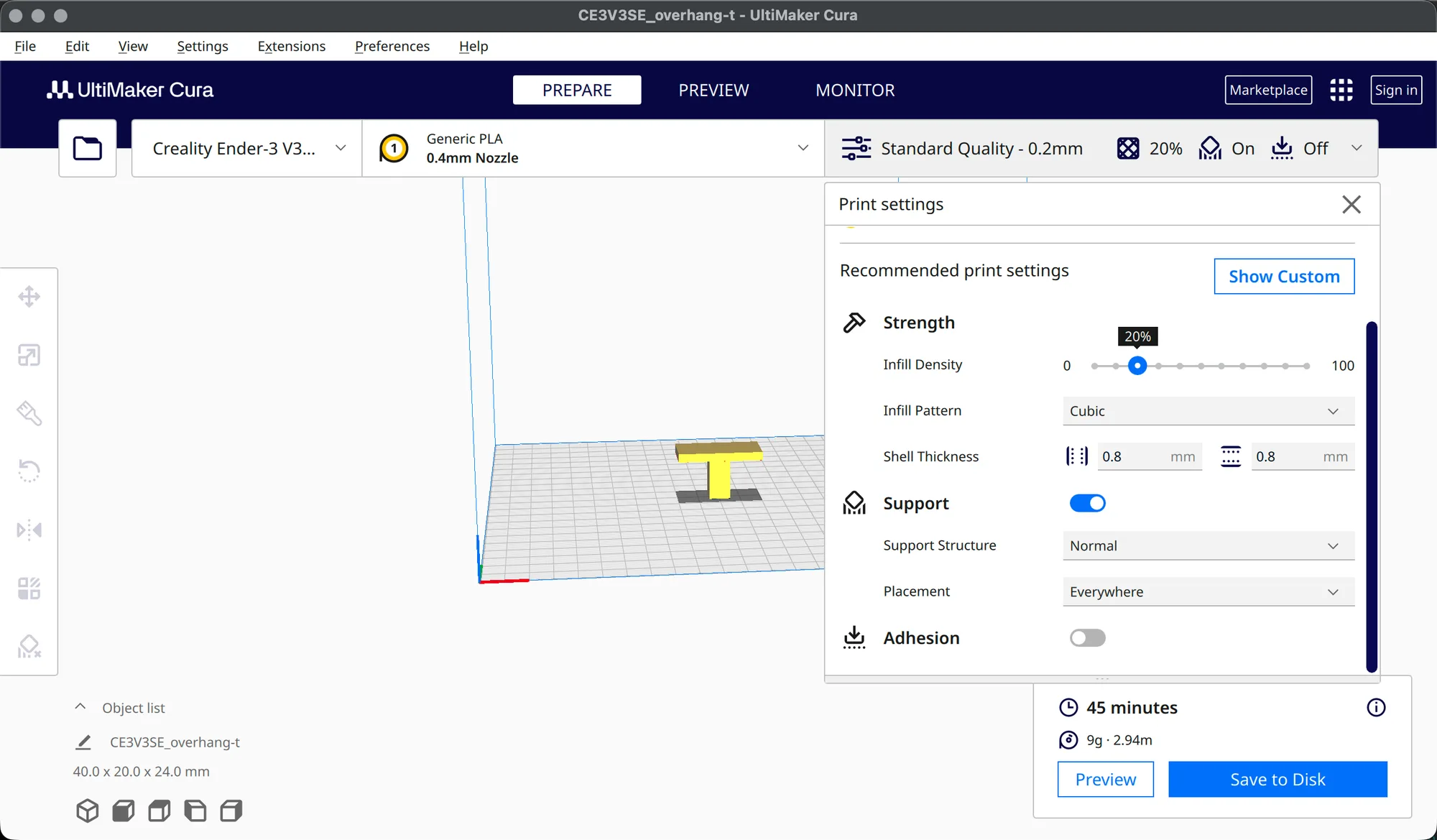Switch to 3D perspective view cube
1437x840 pixels.
pyautogui.click(x=88, y=811)
